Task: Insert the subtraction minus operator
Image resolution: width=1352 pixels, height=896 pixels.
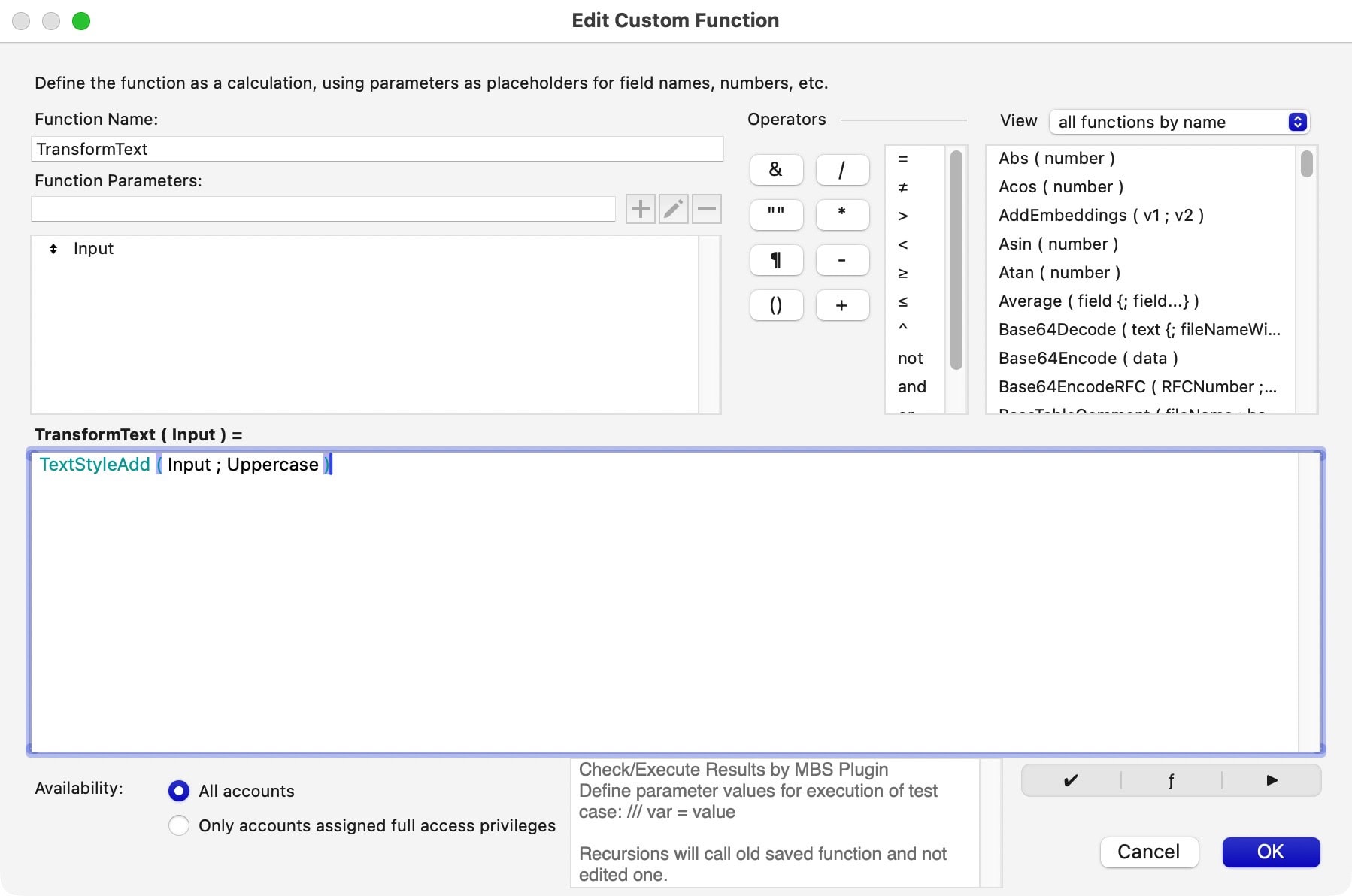Action: pyautogui.click(x=842, y=260)
